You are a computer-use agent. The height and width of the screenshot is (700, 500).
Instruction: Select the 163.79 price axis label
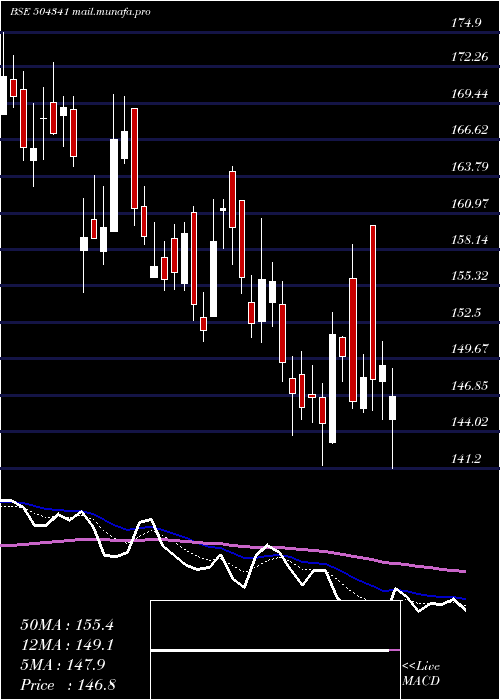pos(469,167)
